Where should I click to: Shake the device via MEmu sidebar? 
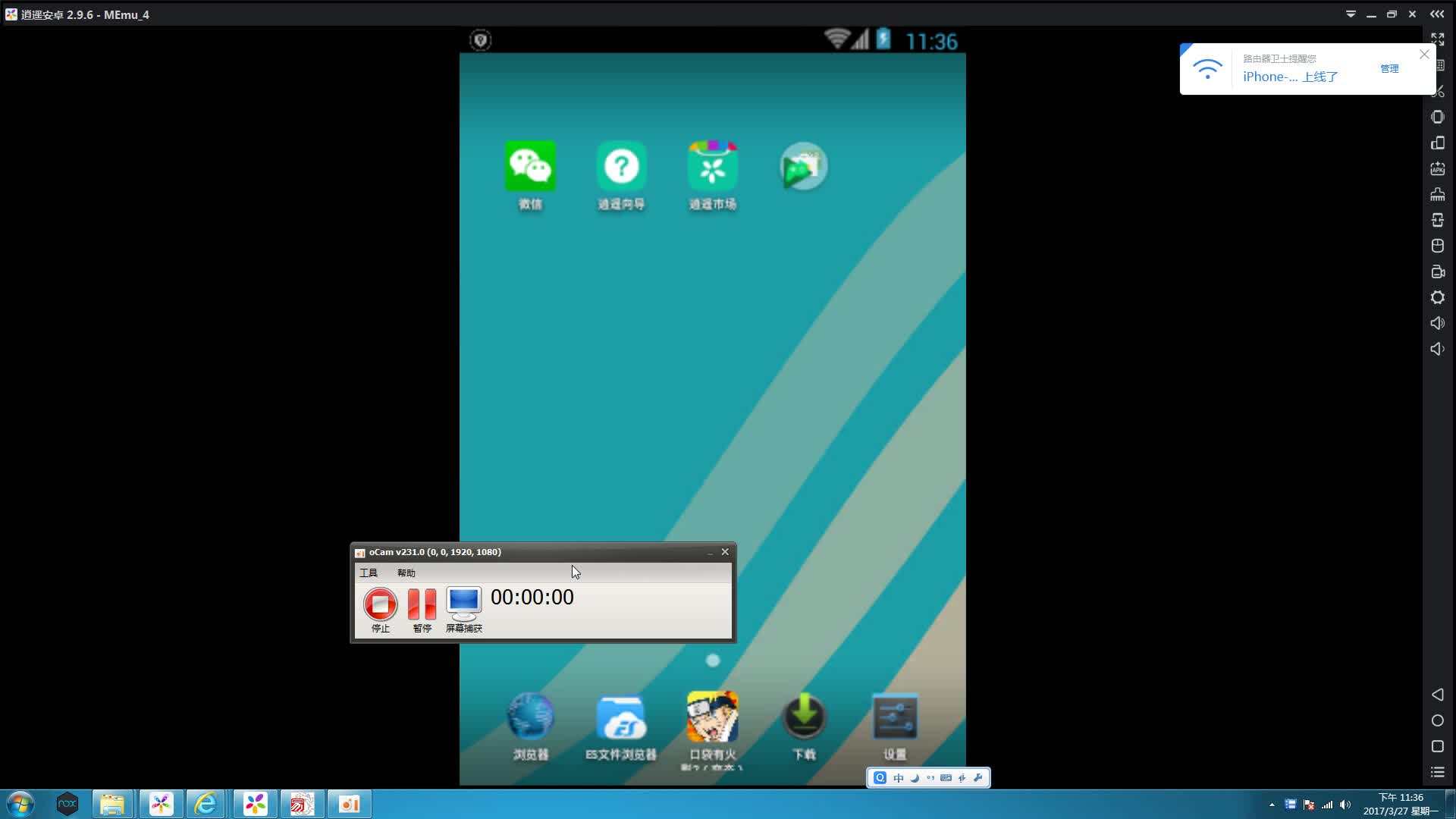point(1437,117)
